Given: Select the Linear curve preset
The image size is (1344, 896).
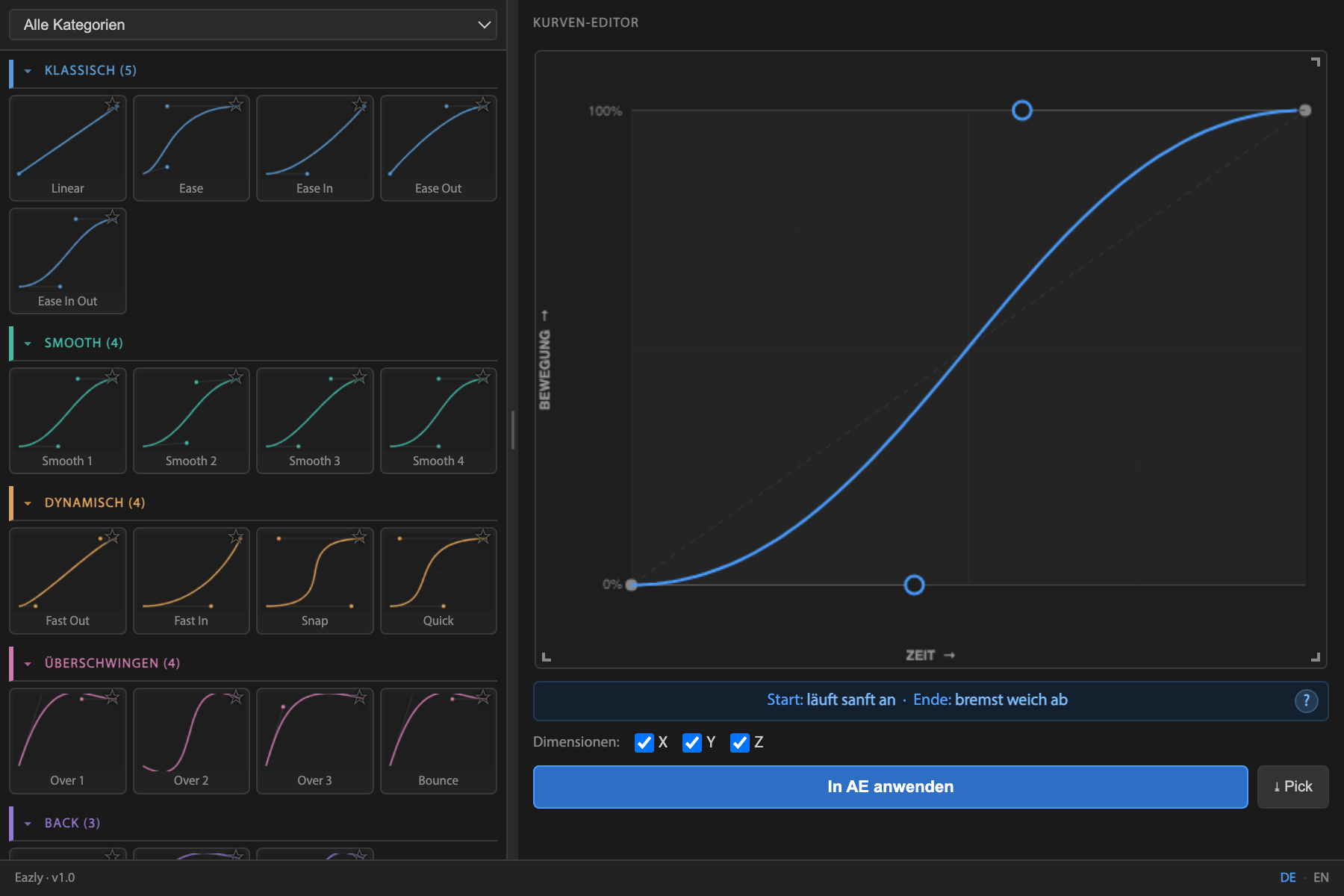Looking at the screenshot, I should 67,148.
